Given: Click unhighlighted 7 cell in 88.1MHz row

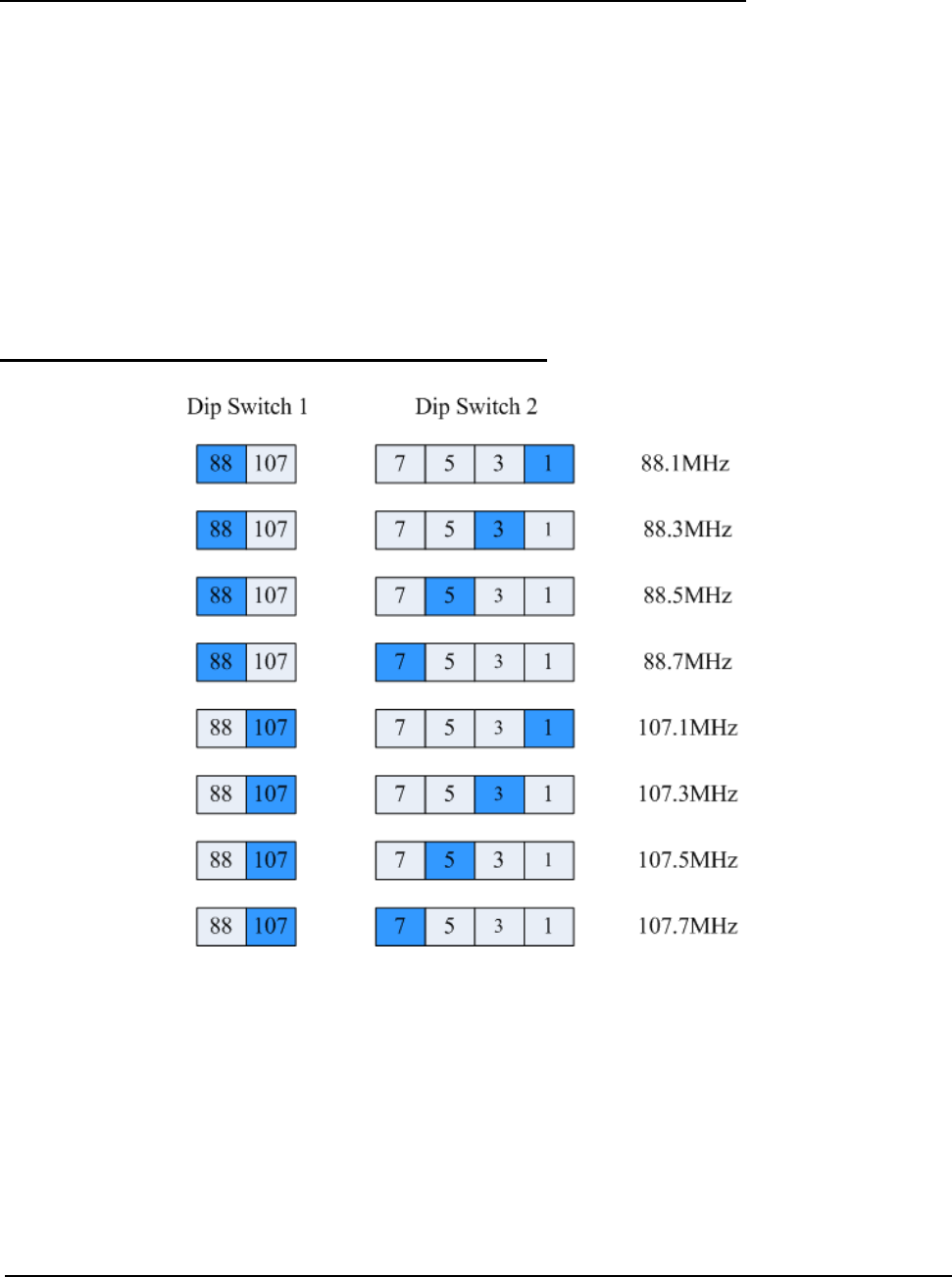Looking at the screenshot, I should (x=400, y=464).
